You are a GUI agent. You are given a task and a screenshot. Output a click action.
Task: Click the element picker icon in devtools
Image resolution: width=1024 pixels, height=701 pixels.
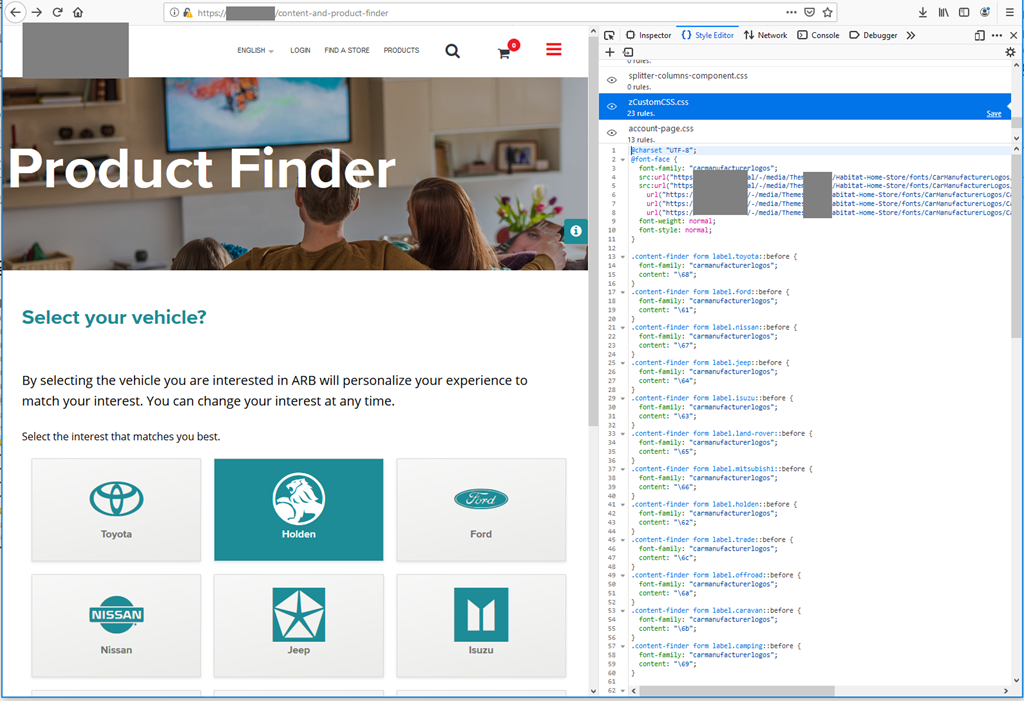coord(609,35)
